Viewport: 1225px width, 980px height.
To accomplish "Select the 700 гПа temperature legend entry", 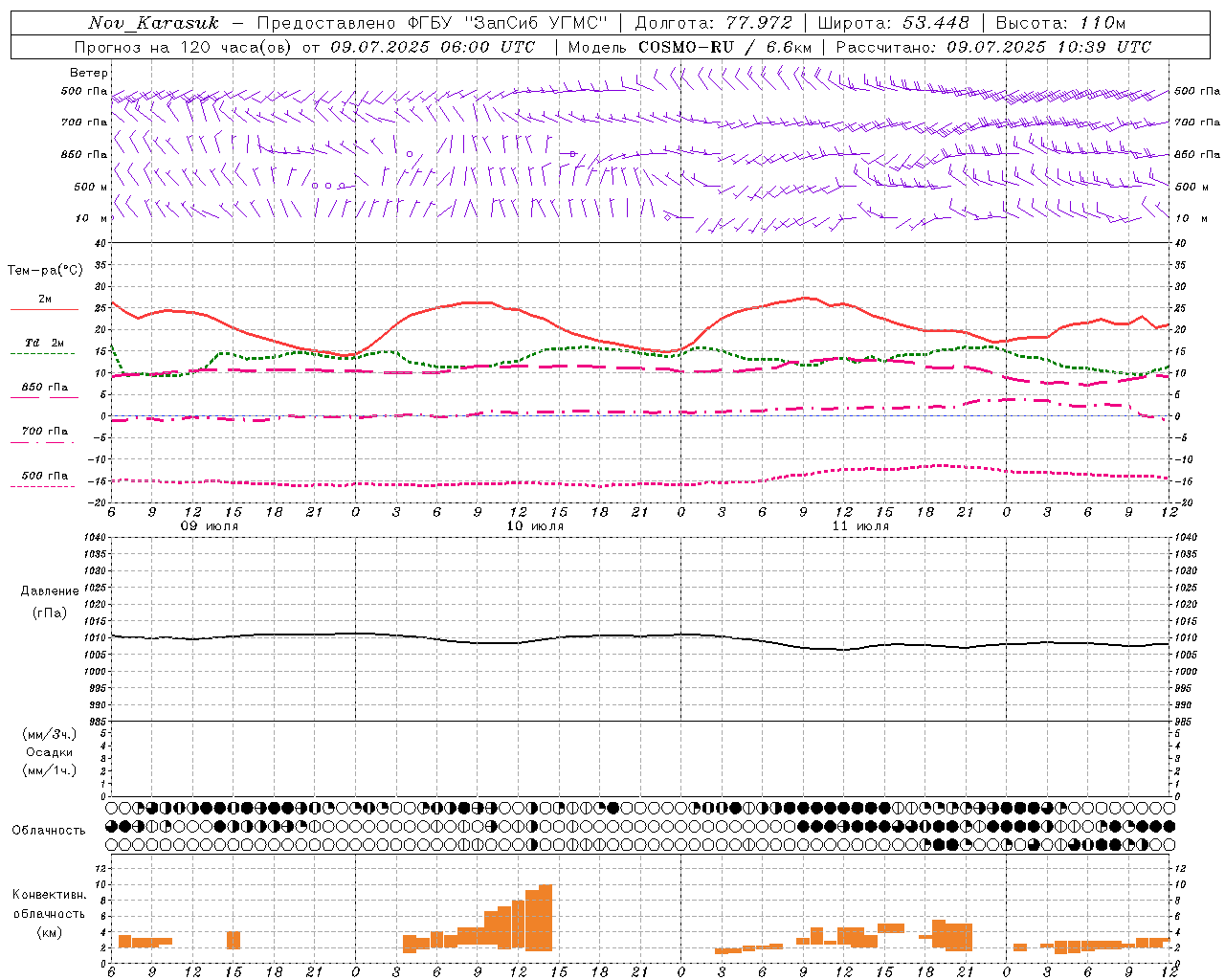I will [x=44, y=434].
